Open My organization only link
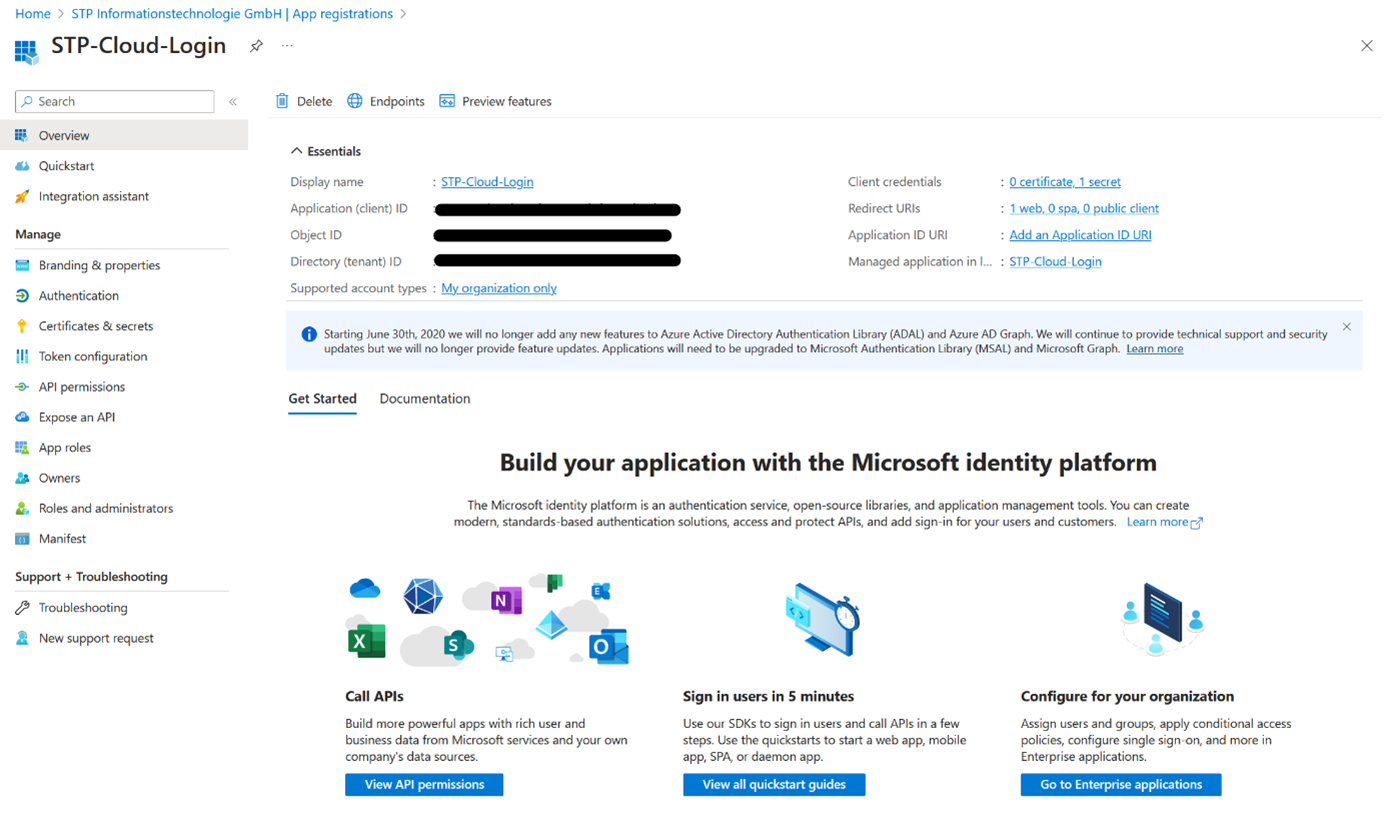The width and height of the screenshot is (1386, 819). point(499,288)
